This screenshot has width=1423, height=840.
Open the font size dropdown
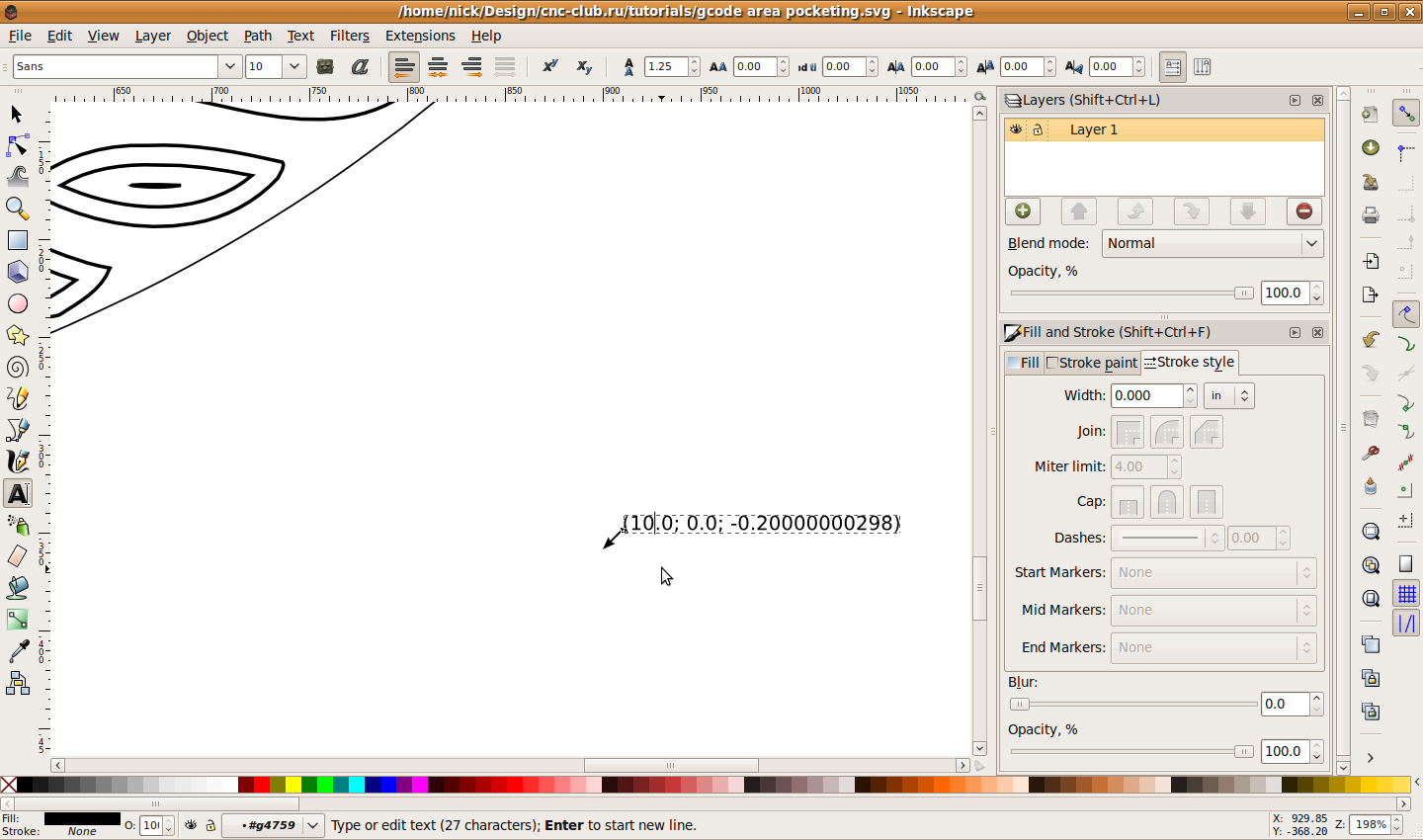click(x=294, y=66)
